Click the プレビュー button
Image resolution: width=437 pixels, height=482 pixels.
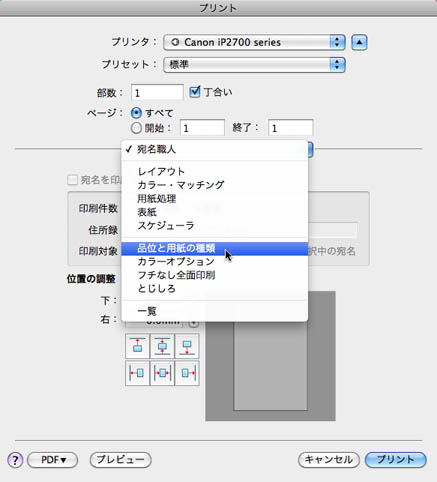pos(121,460)
